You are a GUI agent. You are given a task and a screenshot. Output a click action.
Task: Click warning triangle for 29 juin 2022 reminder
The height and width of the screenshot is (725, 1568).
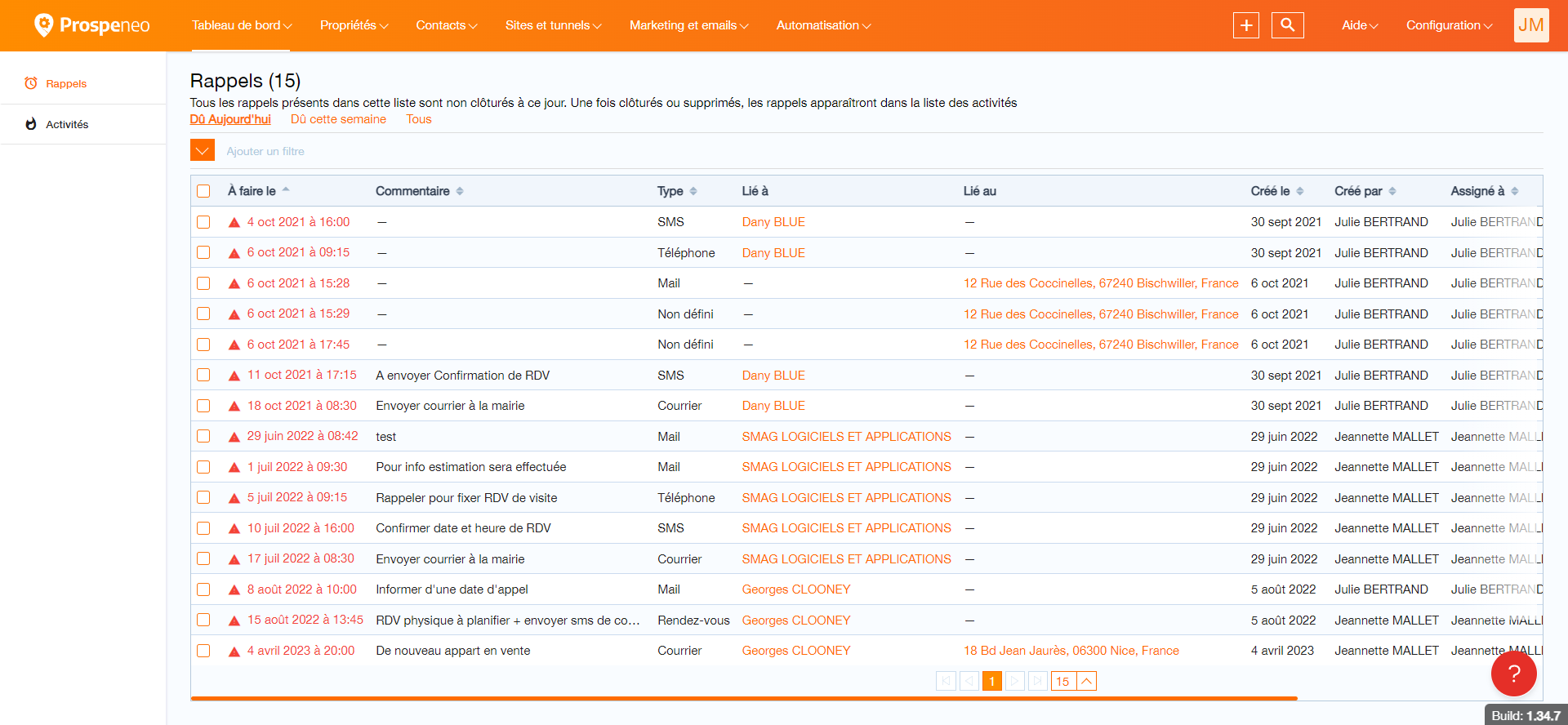click(234, 437)
